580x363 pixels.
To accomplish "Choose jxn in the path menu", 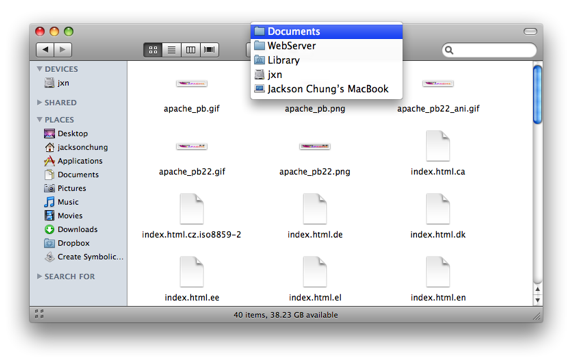I will pyautogui.click(x=327, y=75).
